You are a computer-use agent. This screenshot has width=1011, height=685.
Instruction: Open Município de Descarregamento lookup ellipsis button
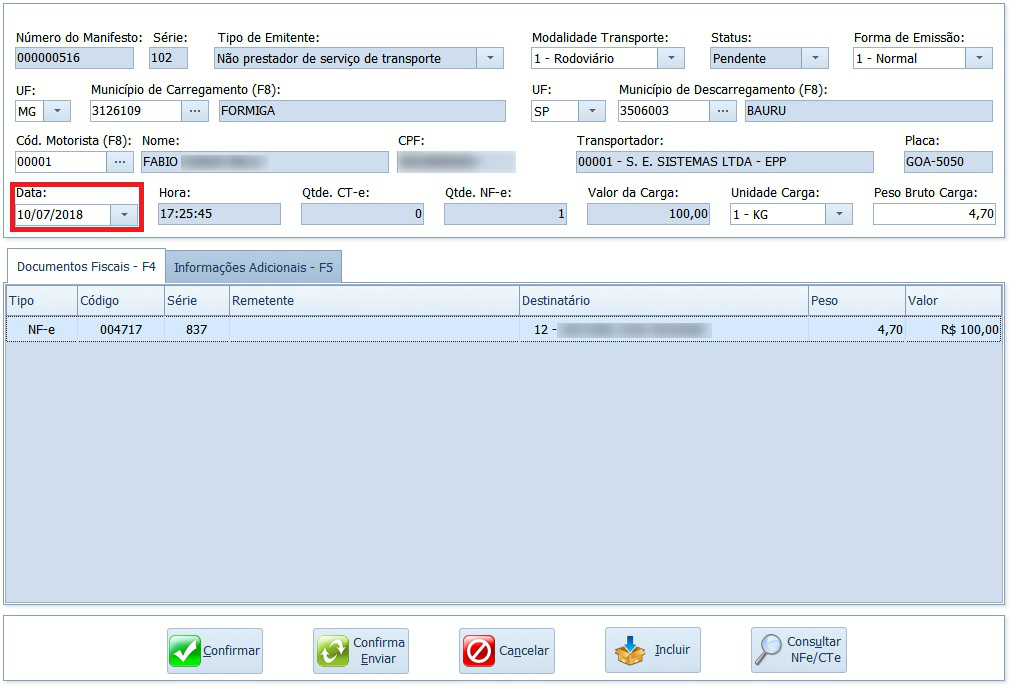pyautogui.click(x=722, y=110)
